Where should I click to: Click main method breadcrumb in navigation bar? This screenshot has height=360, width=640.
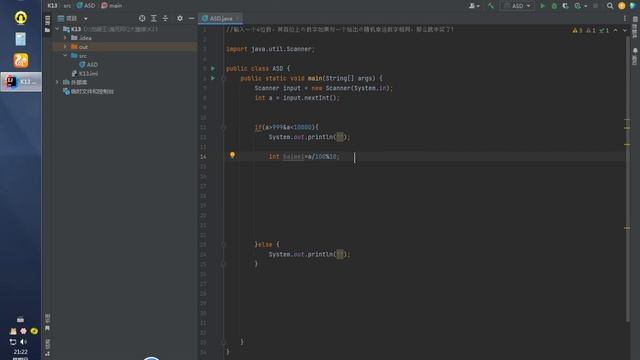coord(111,6)
